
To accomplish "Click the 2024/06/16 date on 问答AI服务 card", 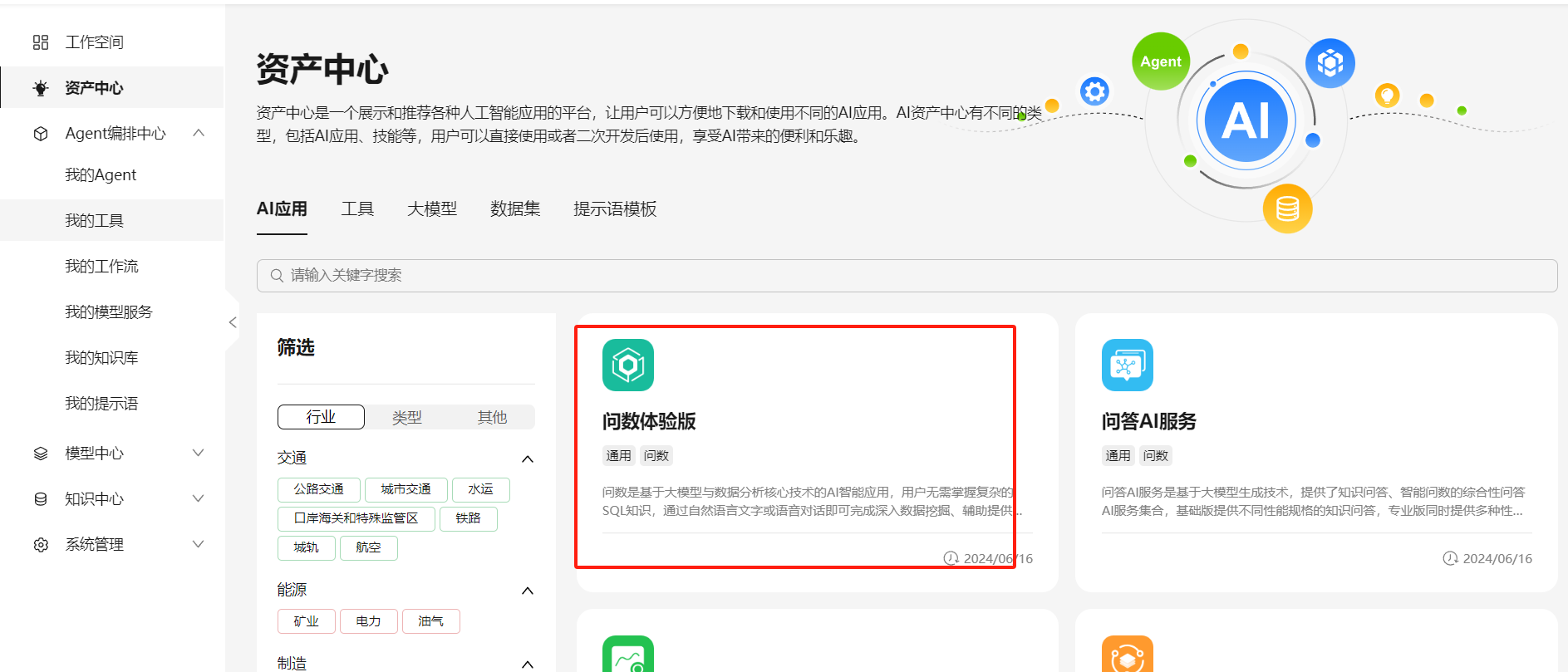I will (x=1497, y=558).
